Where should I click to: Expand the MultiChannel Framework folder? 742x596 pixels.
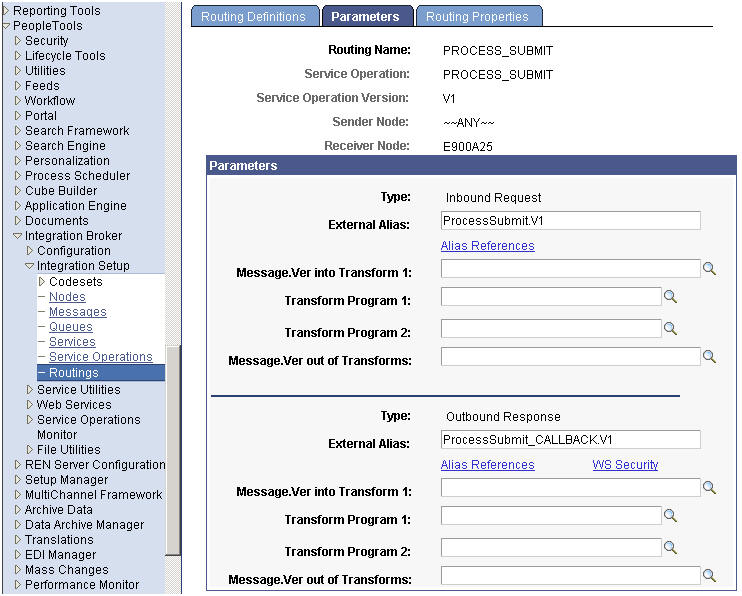coord(18,495)
